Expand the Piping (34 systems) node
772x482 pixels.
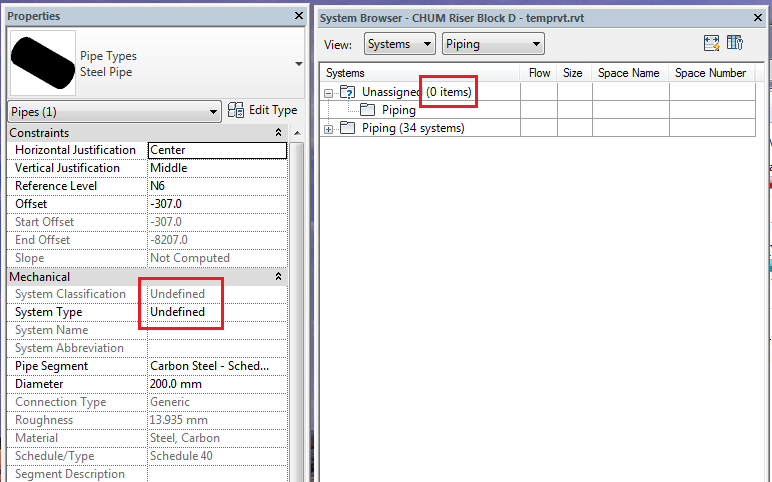[328, 129]
